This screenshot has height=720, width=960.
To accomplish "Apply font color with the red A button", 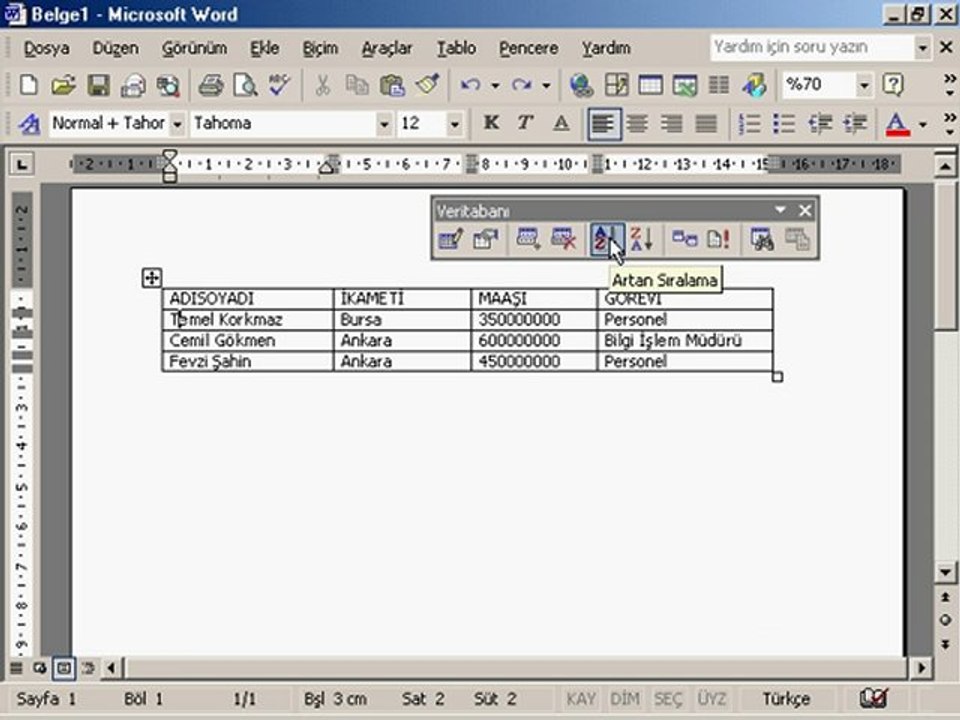I will tap(898, 124).
